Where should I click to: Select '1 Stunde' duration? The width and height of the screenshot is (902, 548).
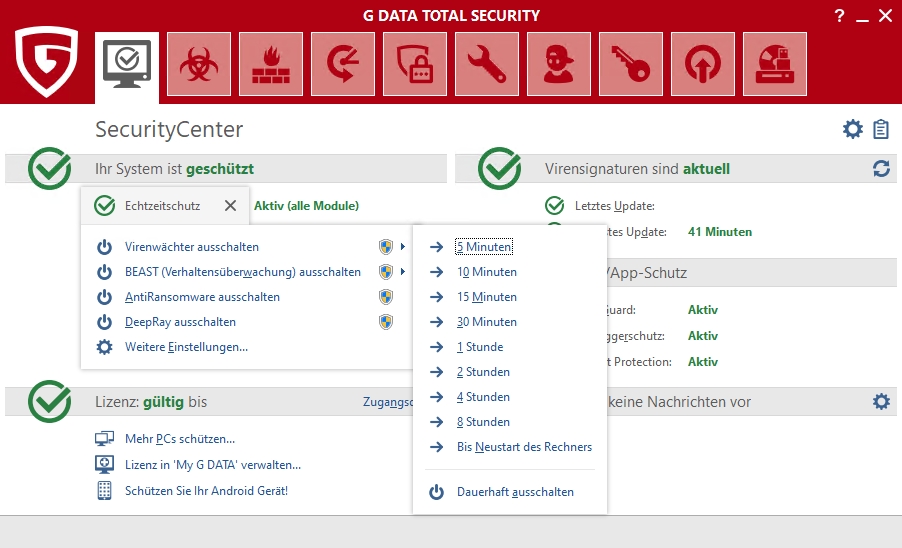click(480, 347)
